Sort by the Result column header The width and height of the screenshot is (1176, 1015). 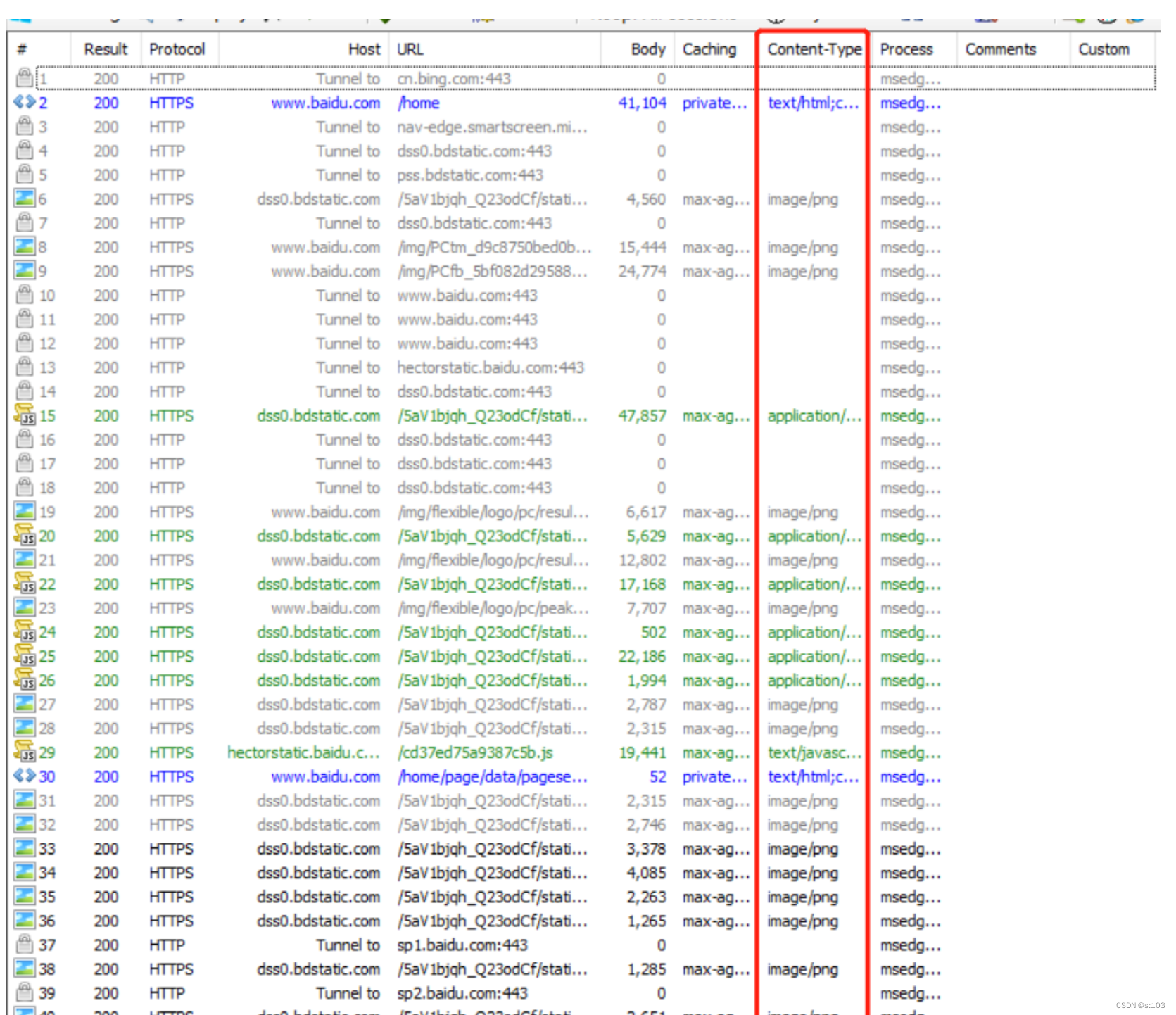coord(106,49)
